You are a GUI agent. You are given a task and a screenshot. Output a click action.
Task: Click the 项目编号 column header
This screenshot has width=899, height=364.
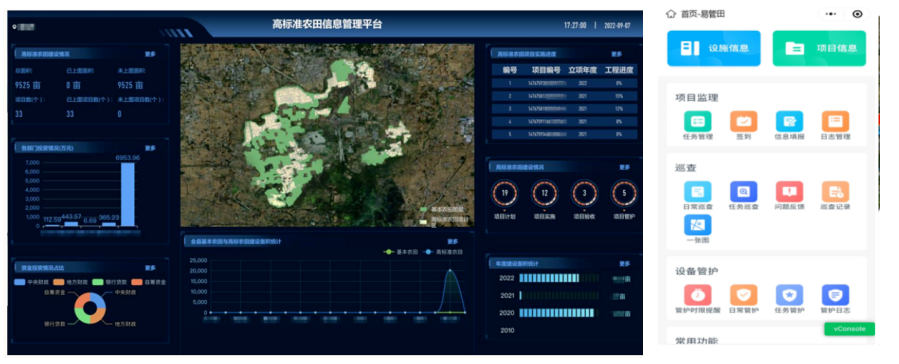click(545, 70)
